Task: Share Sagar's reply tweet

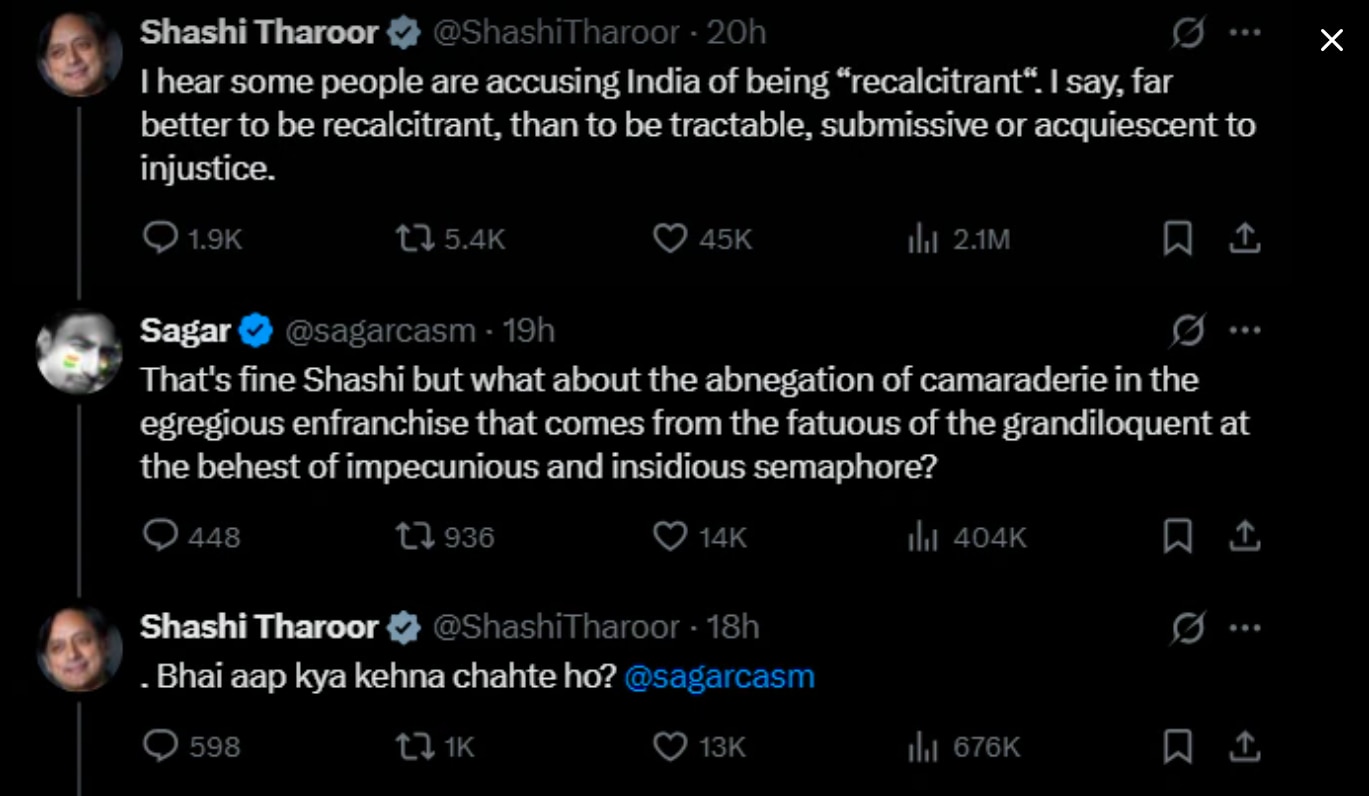Action: pyautogui.click(x=1245, y=537)
